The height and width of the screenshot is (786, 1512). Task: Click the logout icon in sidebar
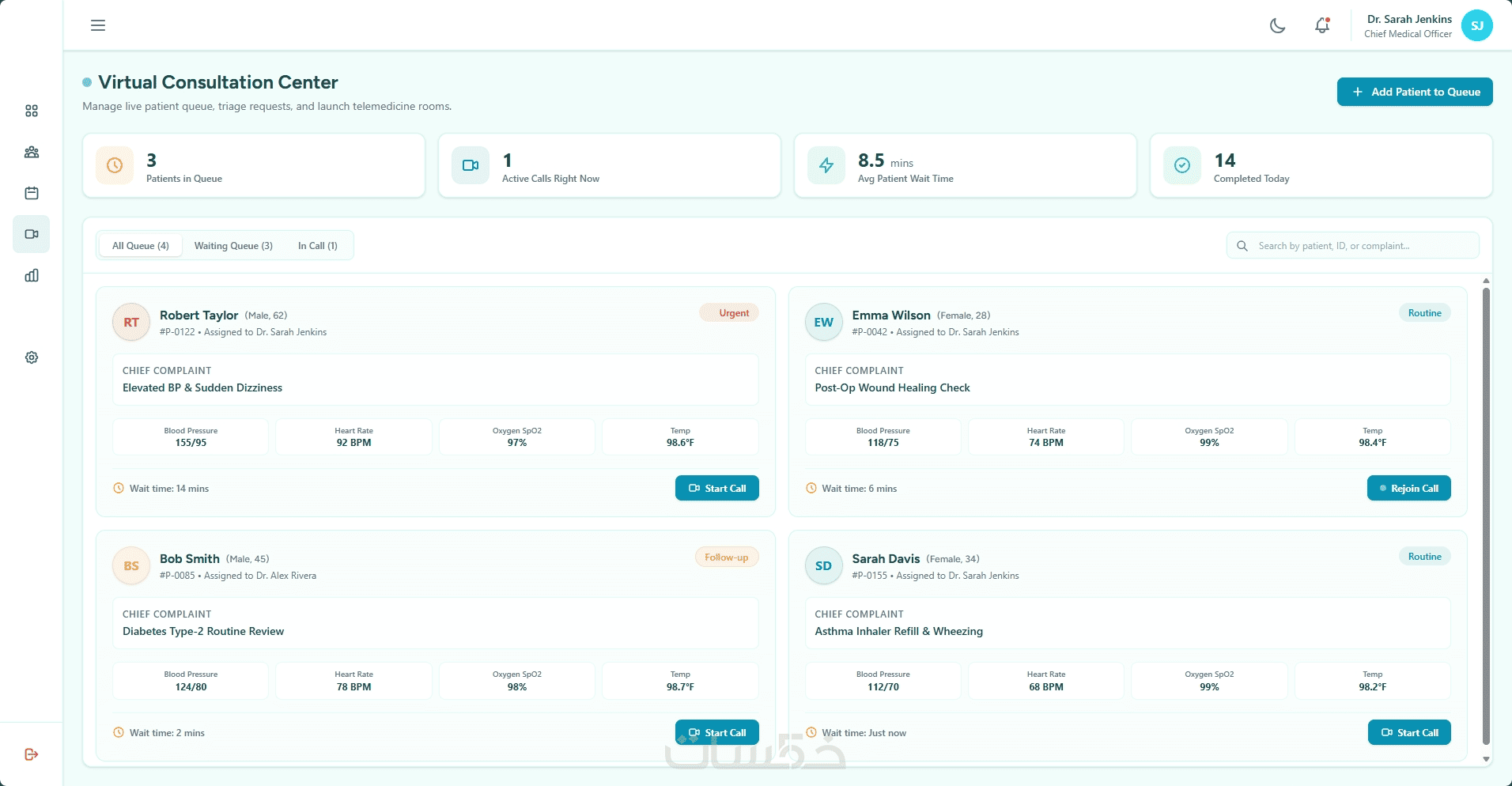(x=32, y=754)
